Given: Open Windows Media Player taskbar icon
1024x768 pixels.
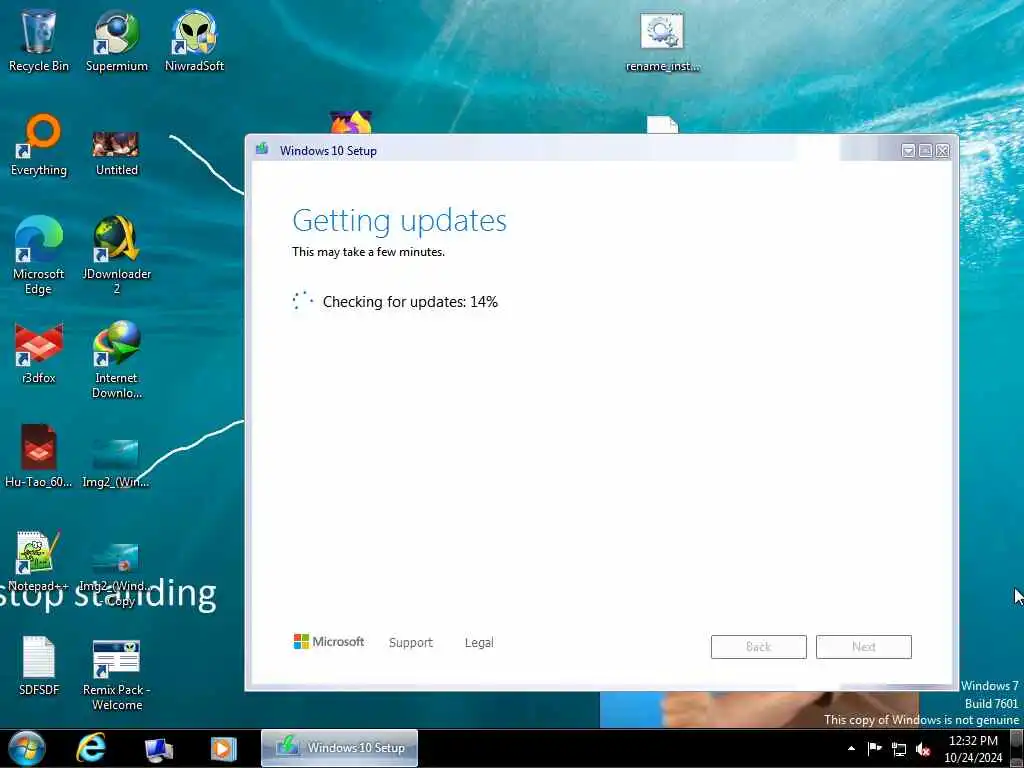Looking at the screenshot, I should tap(223, 749).
